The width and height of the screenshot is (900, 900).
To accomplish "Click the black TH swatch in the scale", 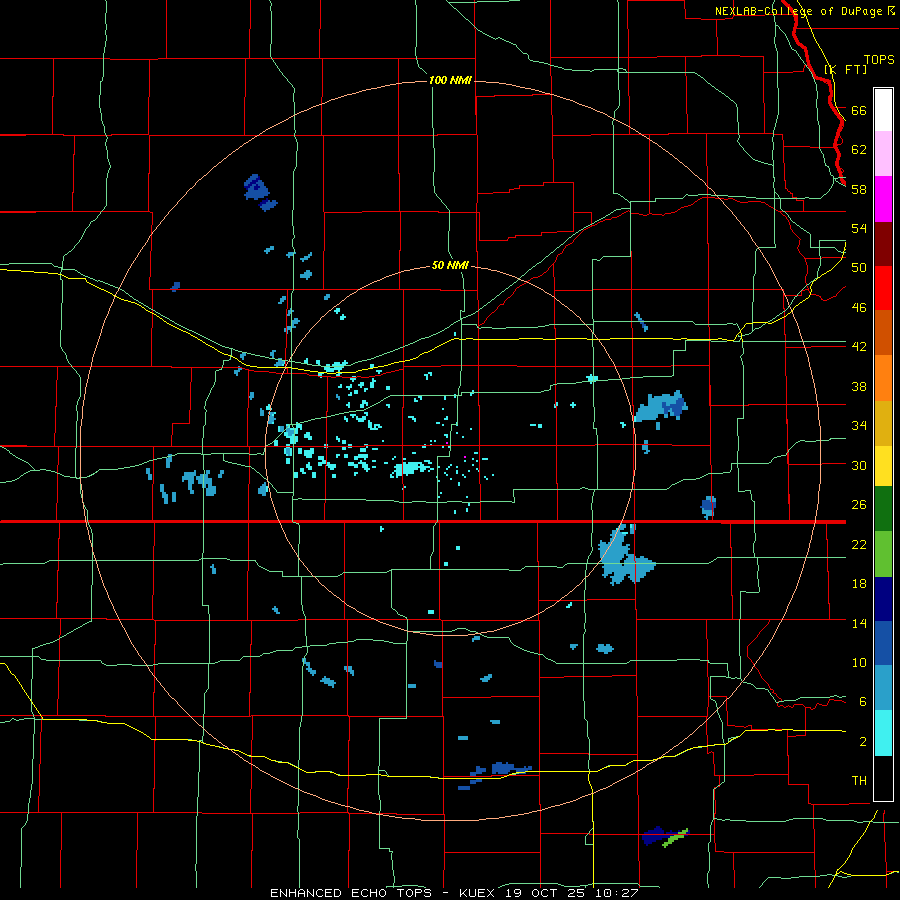I will coord(883,778).
